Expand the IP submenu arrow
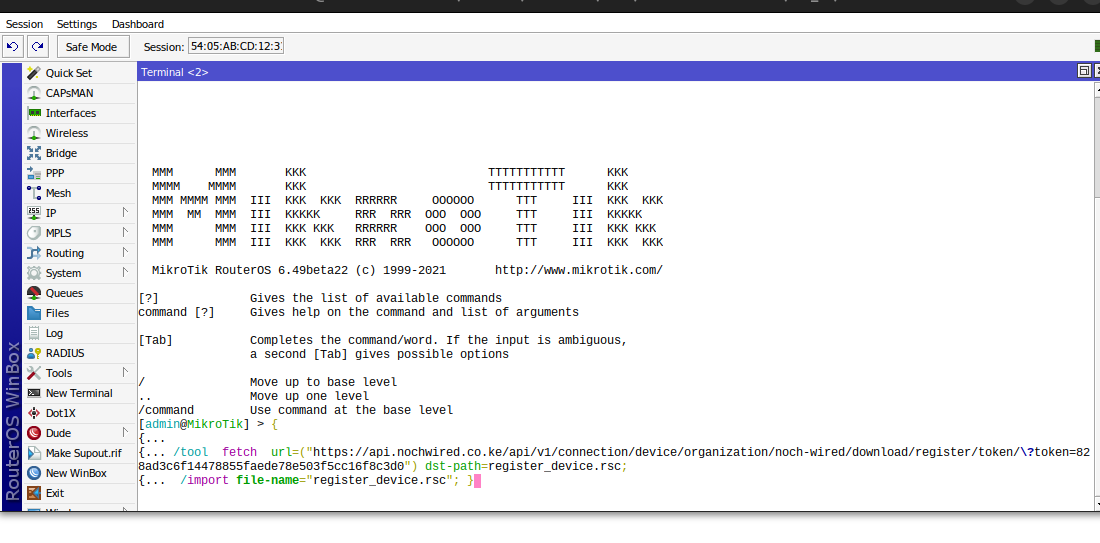This screenshot has height=543, width=1100. 125,213
